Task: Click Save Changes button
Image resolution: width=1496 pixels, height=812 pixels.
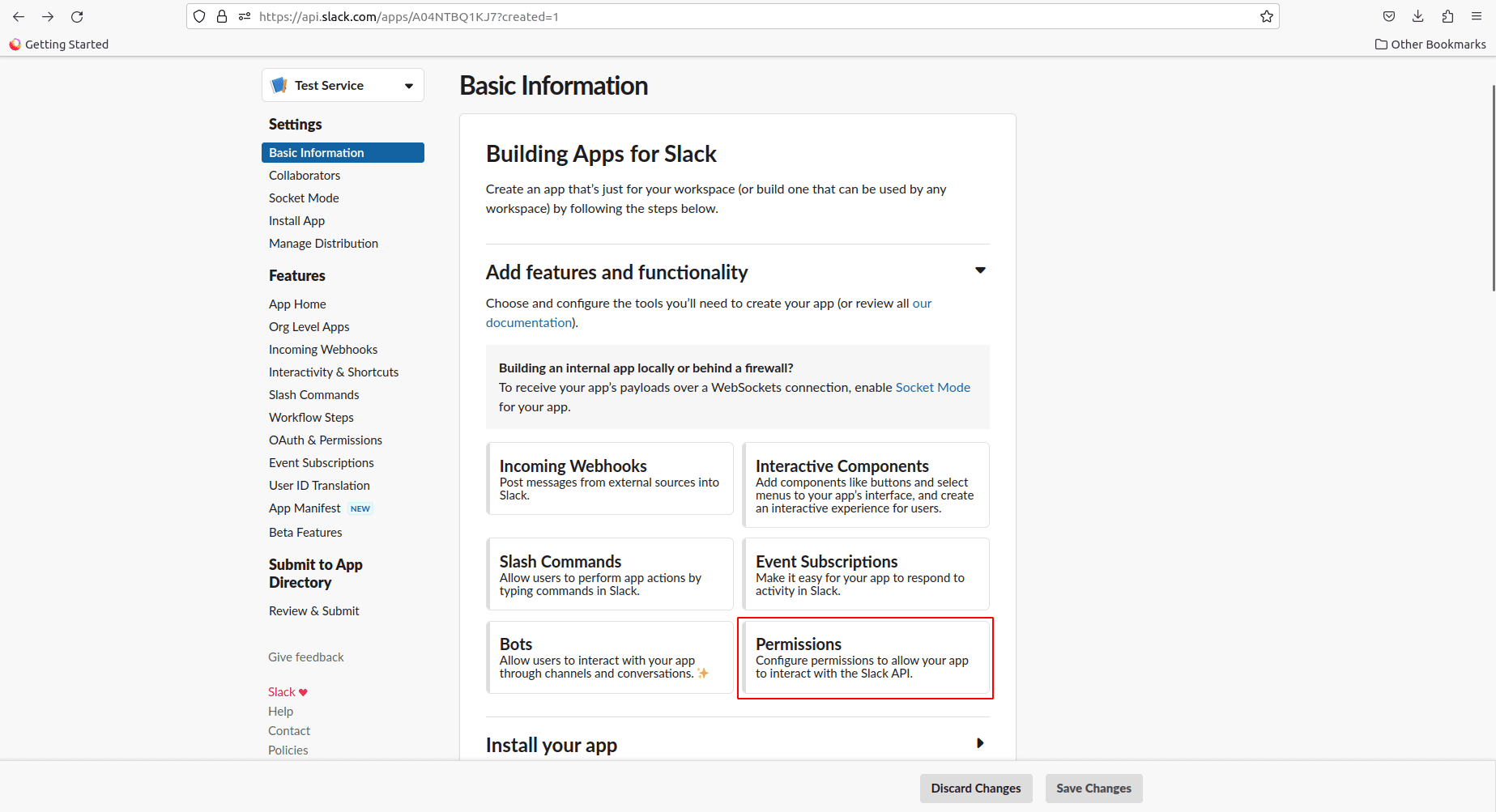Action: [1093, 789]
